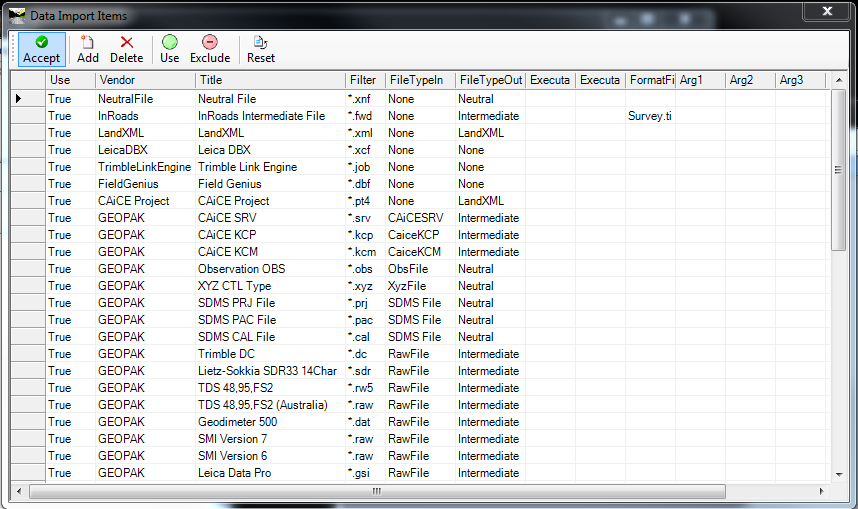The height and width of the screenshot is (509, 858).
Task: Click the CAiCE KCM title cell
Action: pyautogui.click(x=270, y=251)
